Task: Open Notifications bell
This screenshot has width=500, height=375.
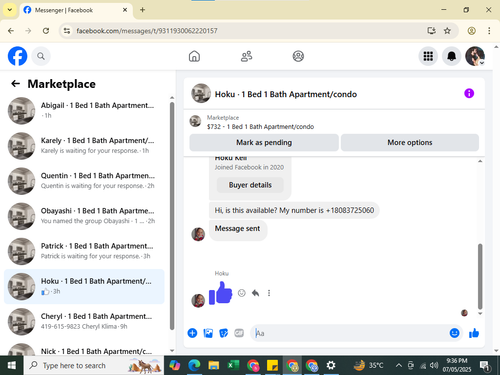Action: (451, 56)
